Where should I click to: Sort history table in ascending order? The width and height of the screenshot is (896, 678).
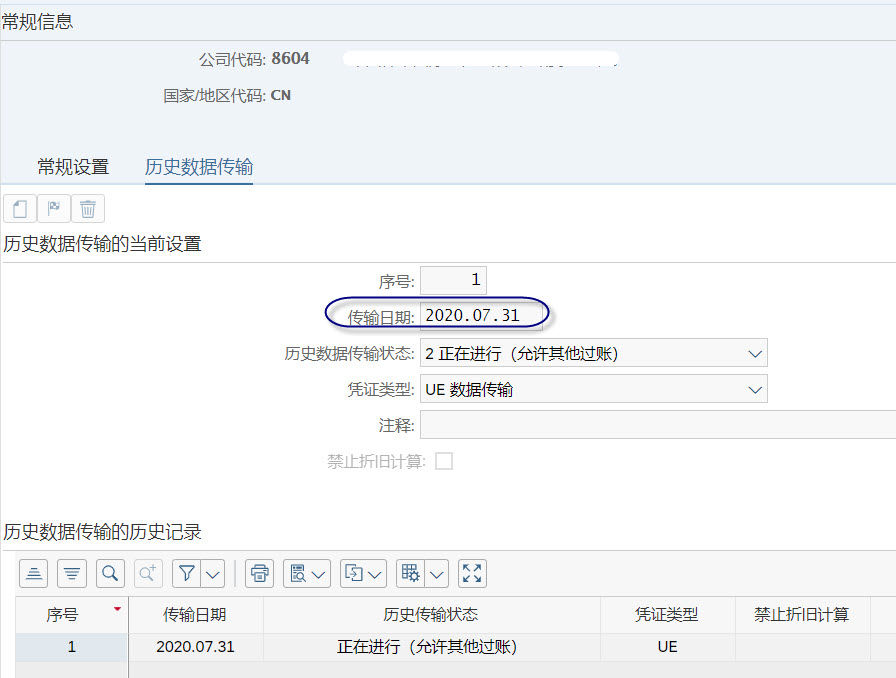click(34, 573)
